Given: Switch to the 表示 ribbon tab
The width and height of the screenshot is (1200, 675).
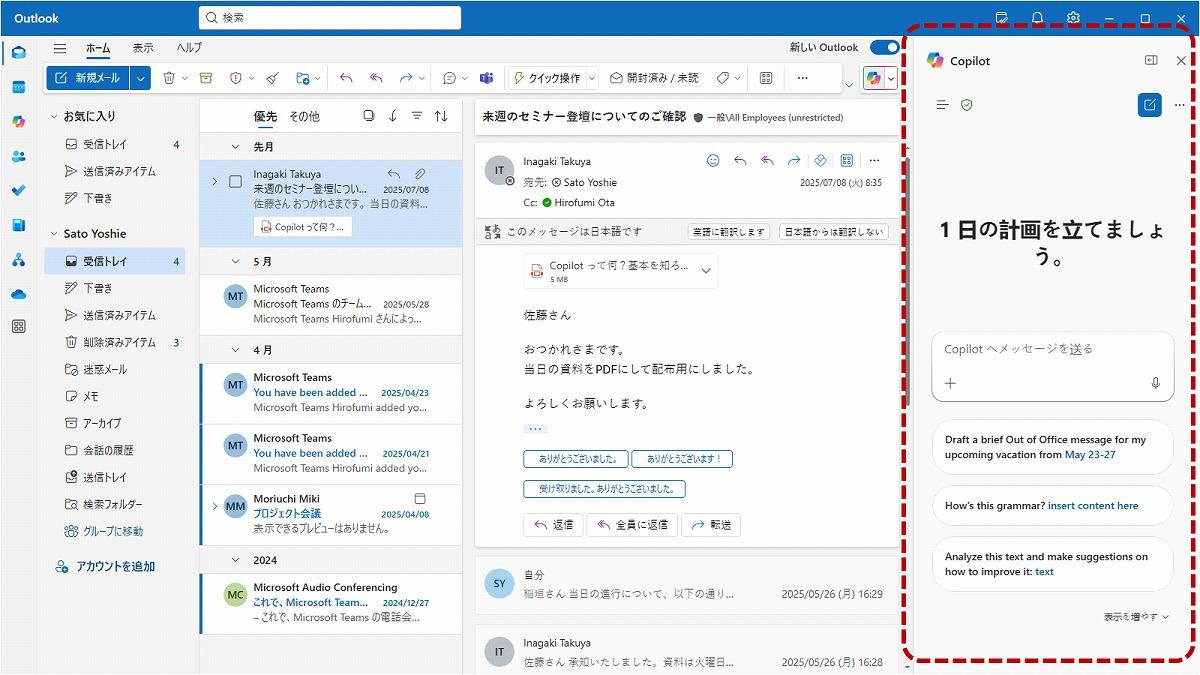Looking at the screenshot, I should [143, 48].
